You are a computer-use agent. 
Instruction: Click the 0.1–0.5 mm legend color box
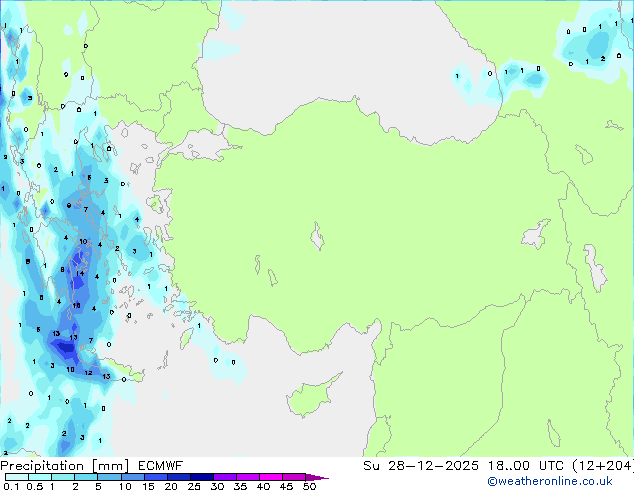(x=17, y=477)
